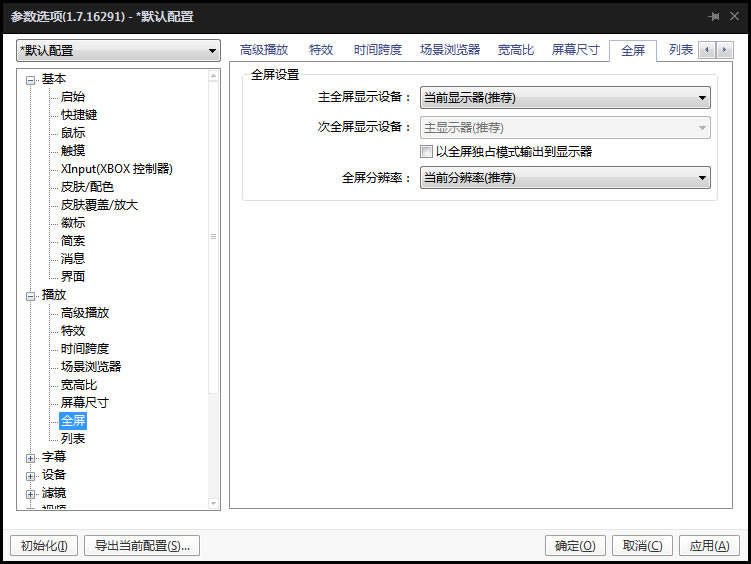Switch to the 宽高比 tab
The width and height of the screenshot is (751, 564).
click(x=516, y=50)
